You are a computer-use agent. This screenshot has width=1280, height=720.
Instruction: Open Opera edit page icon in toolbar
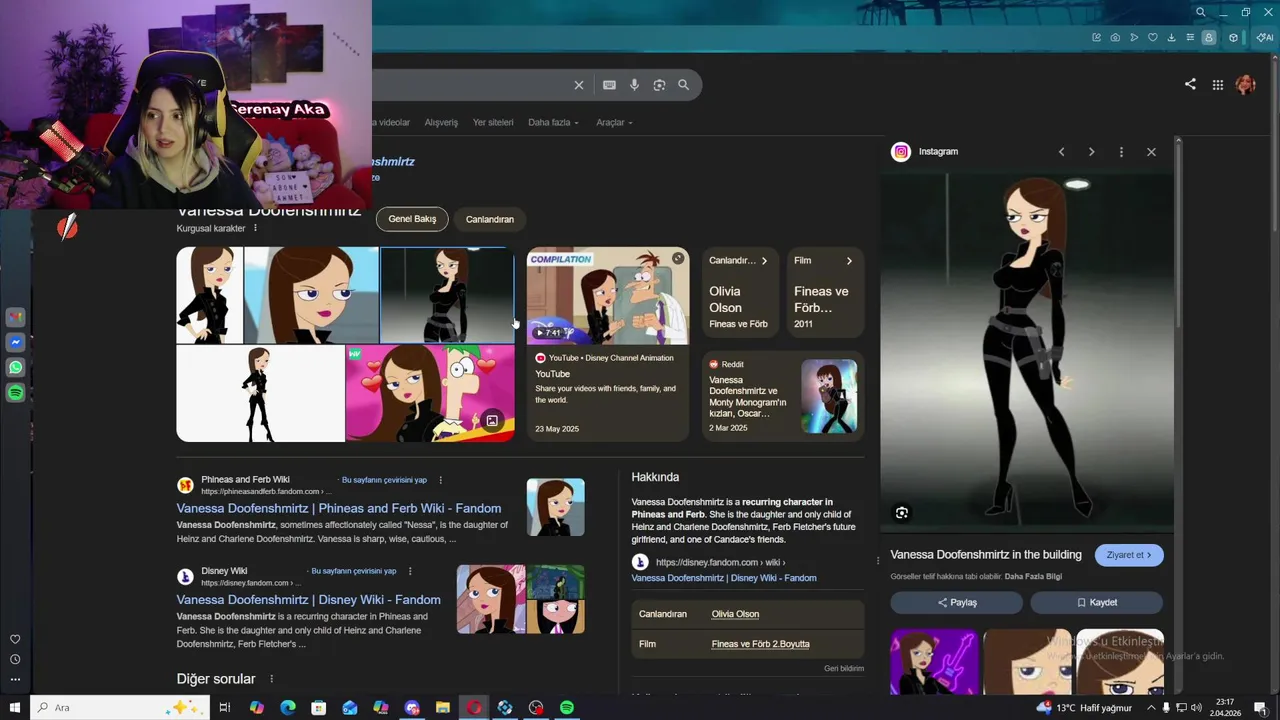[1096, 38]
